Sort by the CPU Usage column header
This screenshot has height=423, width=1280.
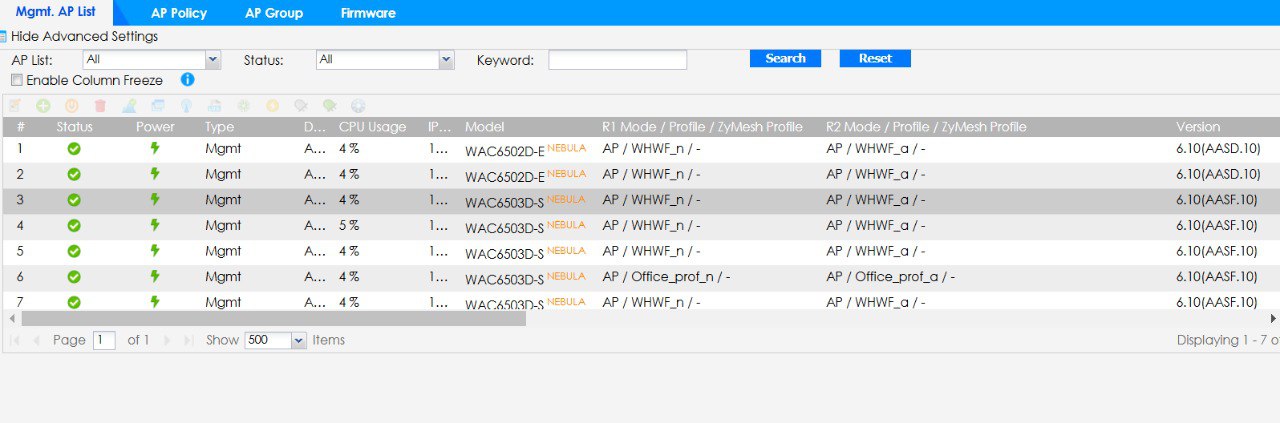372,127
